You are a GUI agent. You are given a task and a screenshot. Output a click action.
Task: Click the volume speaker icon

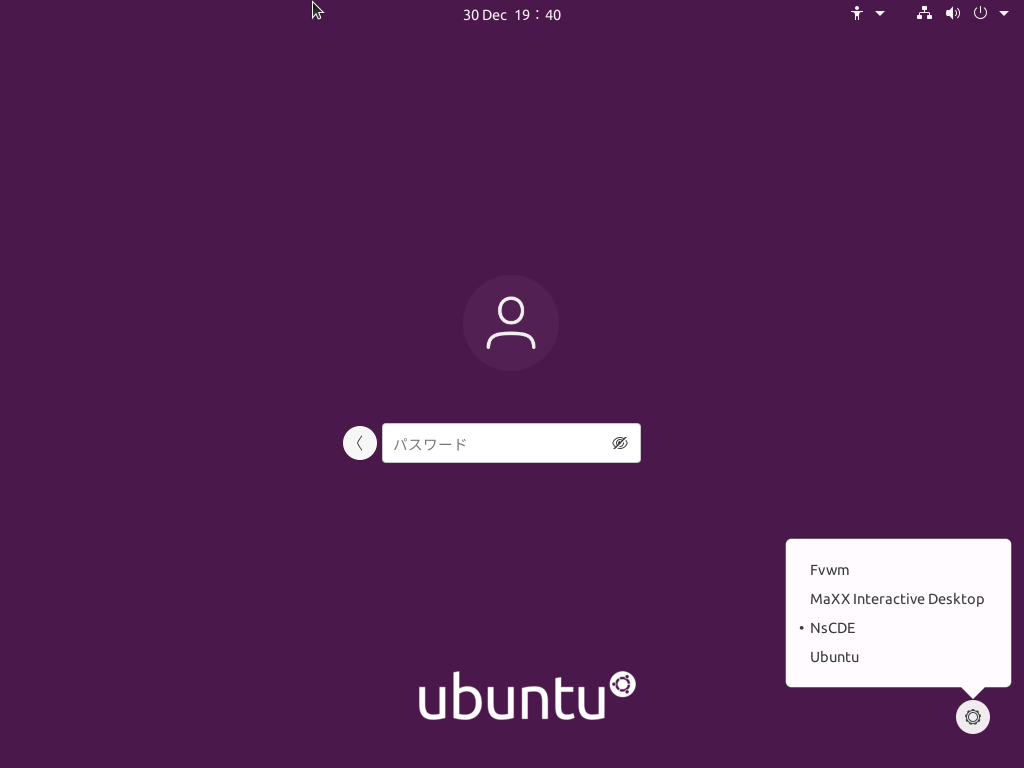[953, 13]
